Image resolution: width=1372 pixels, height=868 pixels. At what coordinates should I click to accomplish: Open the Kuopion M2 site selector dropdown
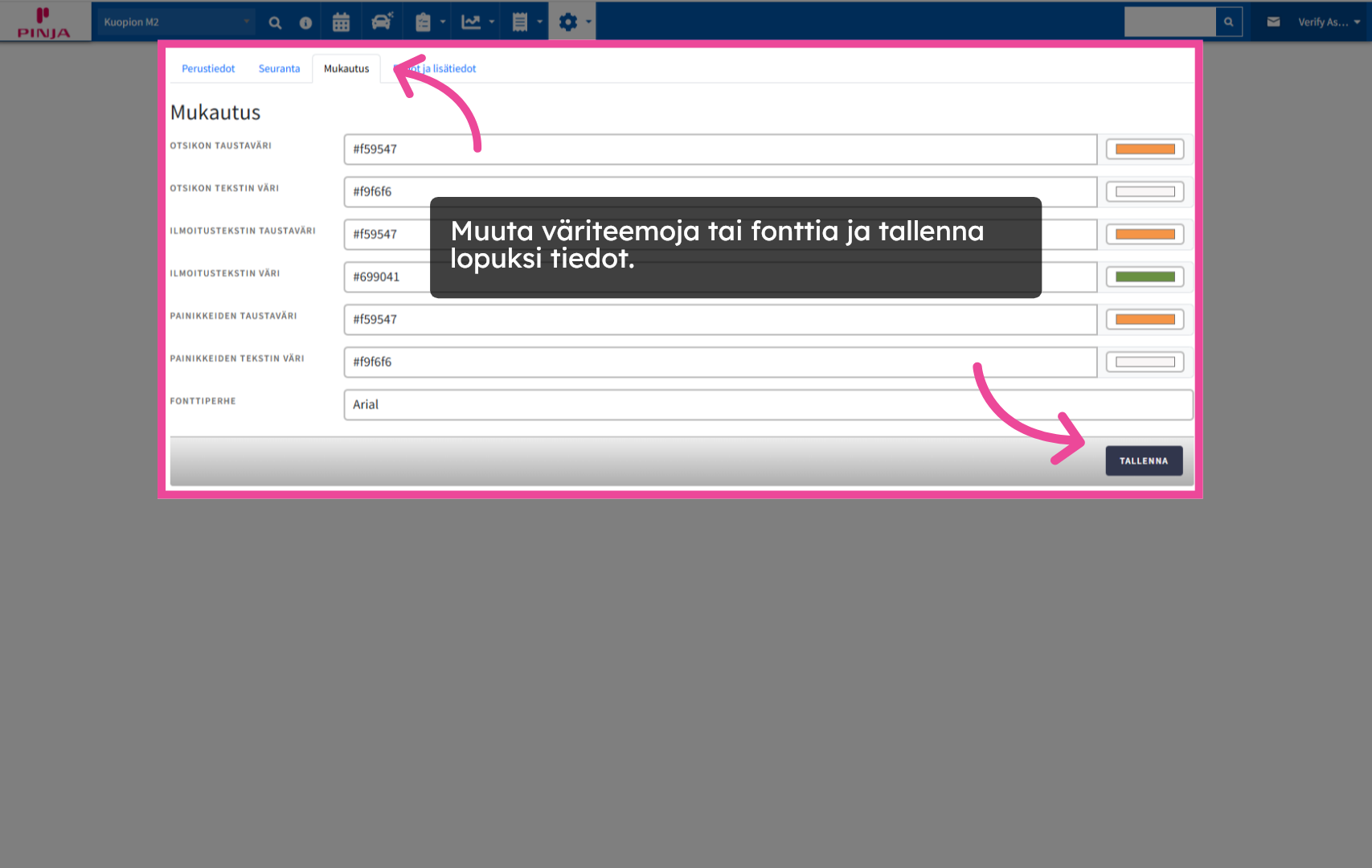tap(176, 23)
